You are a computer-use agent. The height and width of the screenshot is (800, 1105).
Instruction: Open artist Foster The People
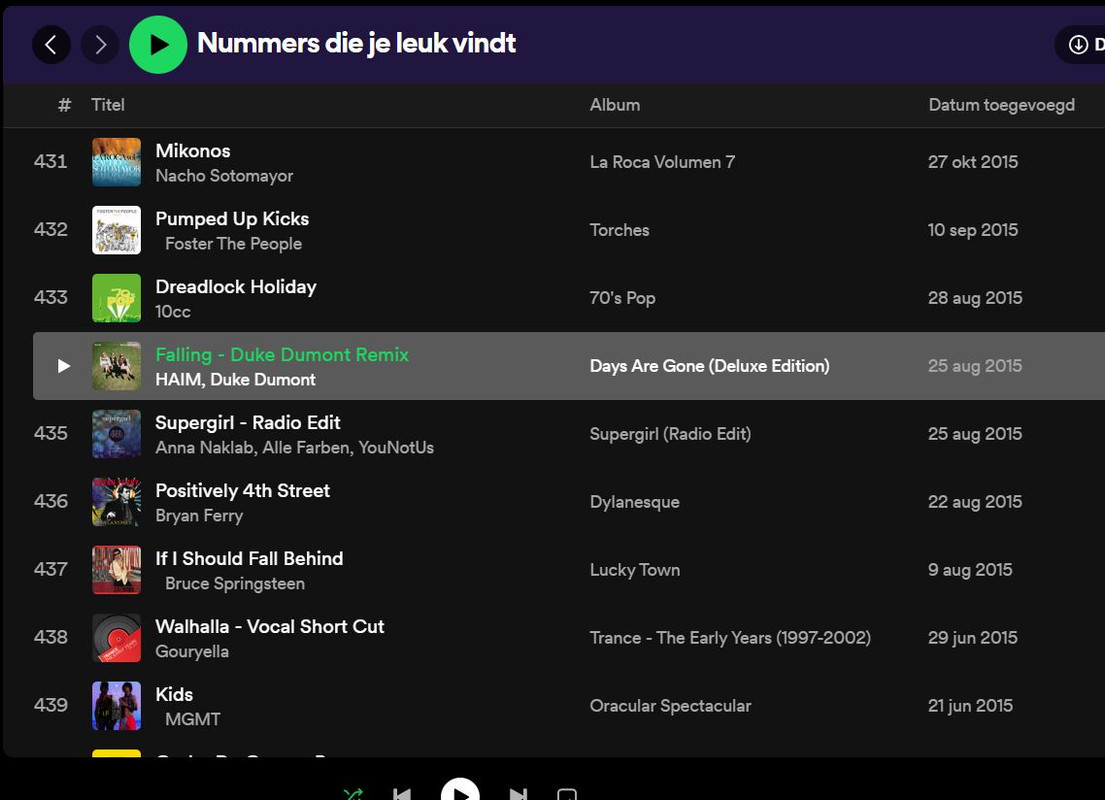(233, 244)
